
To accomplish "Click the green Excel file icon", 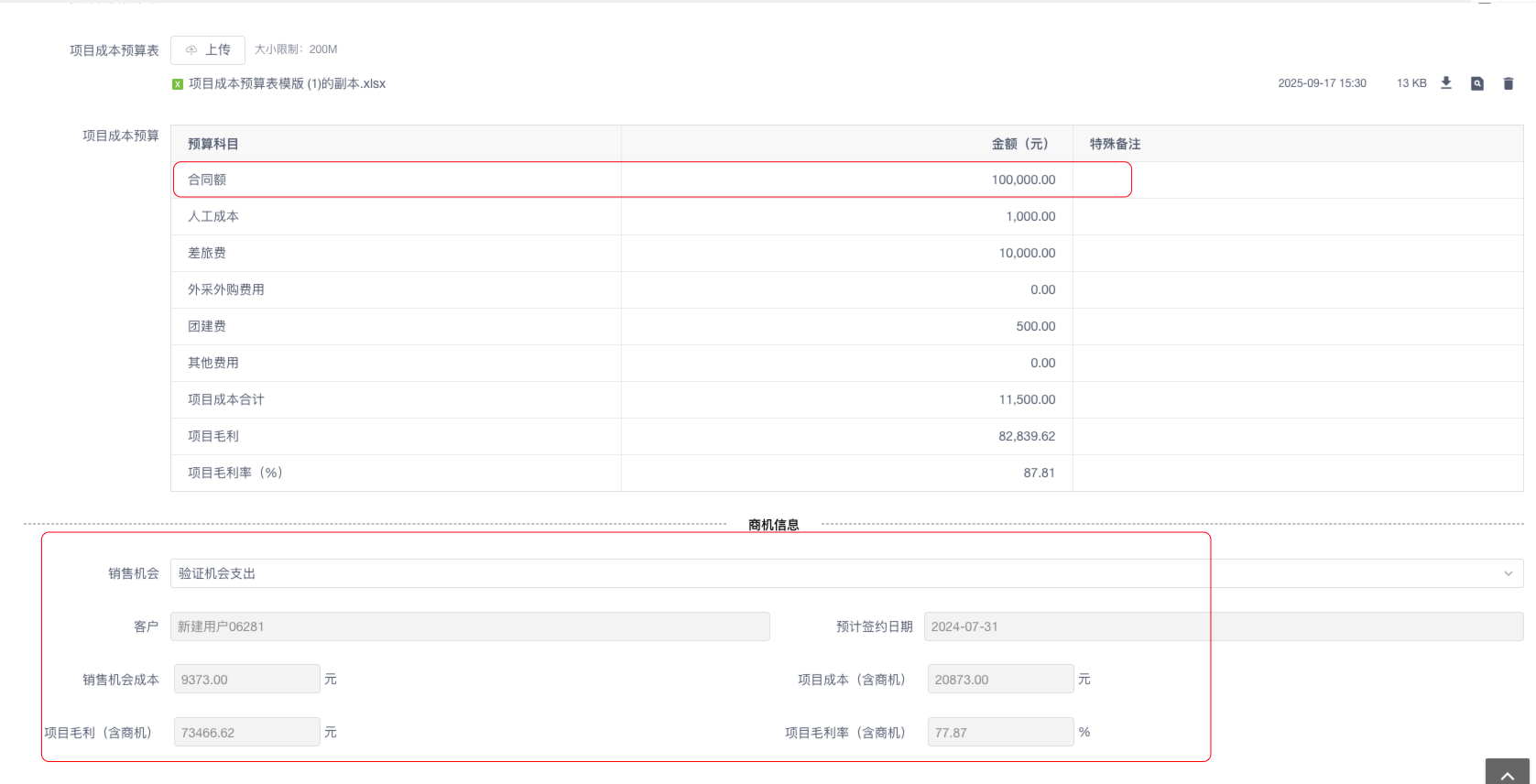I will coord(178,84).
